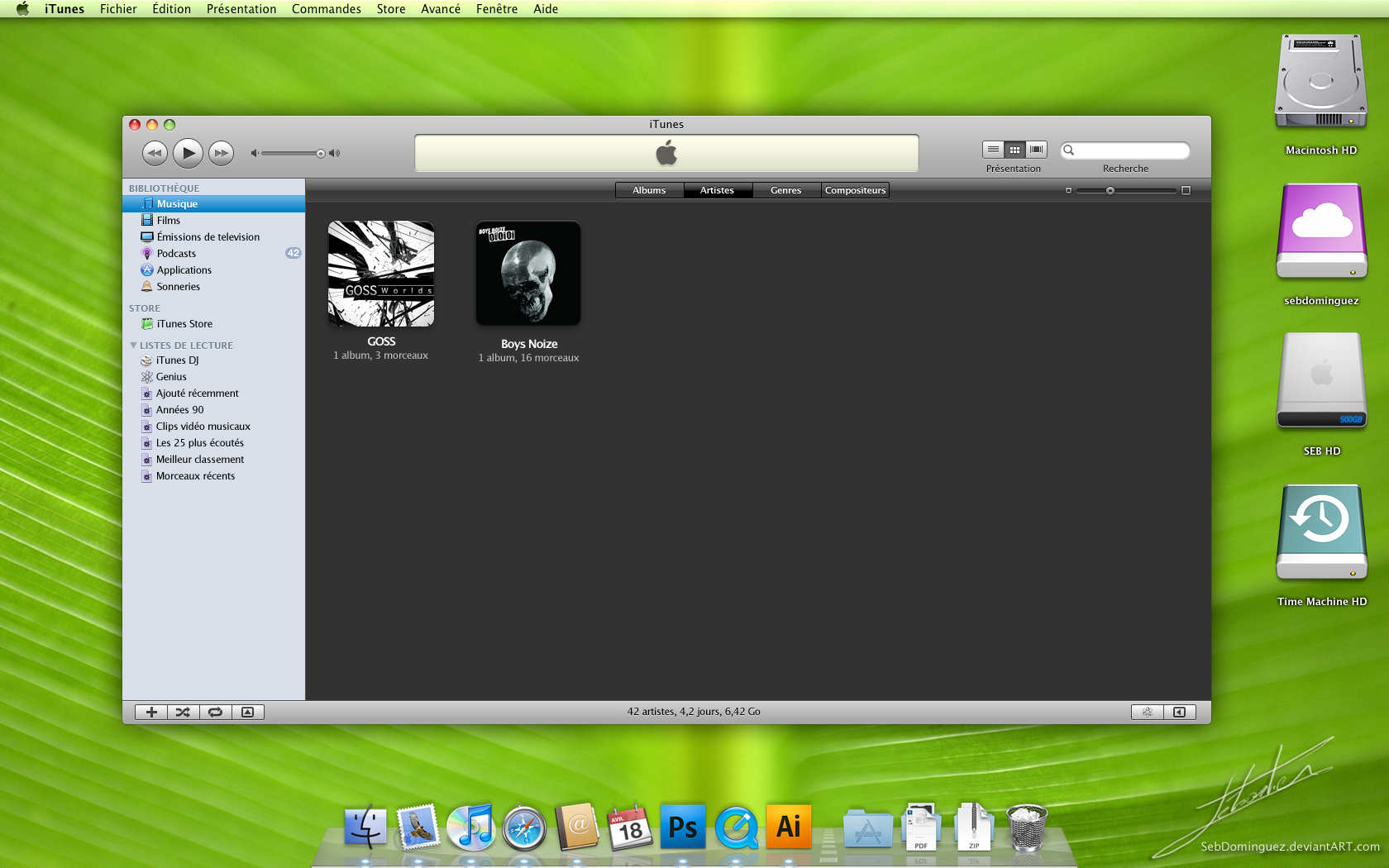Open the Compositeurs tab

coord(855,190)
